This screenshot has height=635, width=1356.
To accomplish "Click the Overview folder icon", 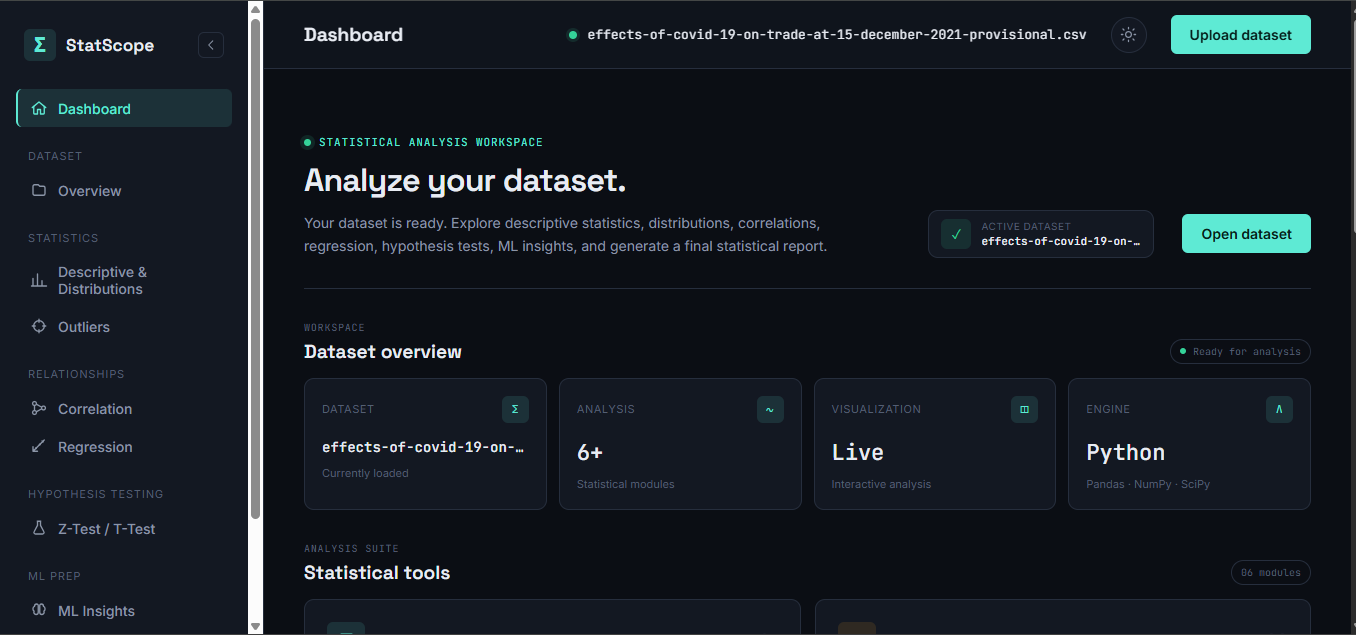I will click(x=39, y=190).
